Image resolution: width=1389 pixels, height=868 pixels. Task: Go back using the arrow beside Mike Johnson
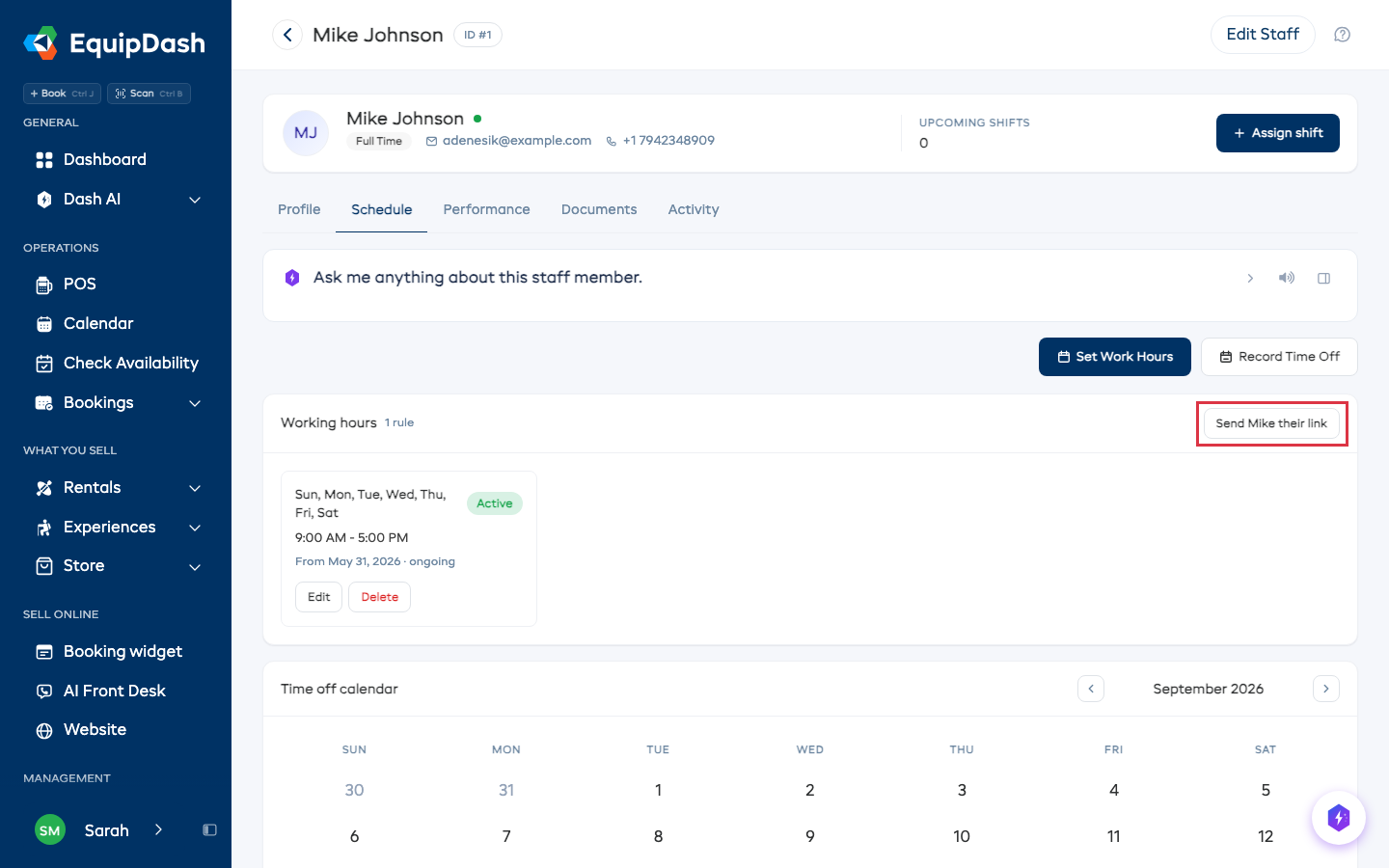287,35
